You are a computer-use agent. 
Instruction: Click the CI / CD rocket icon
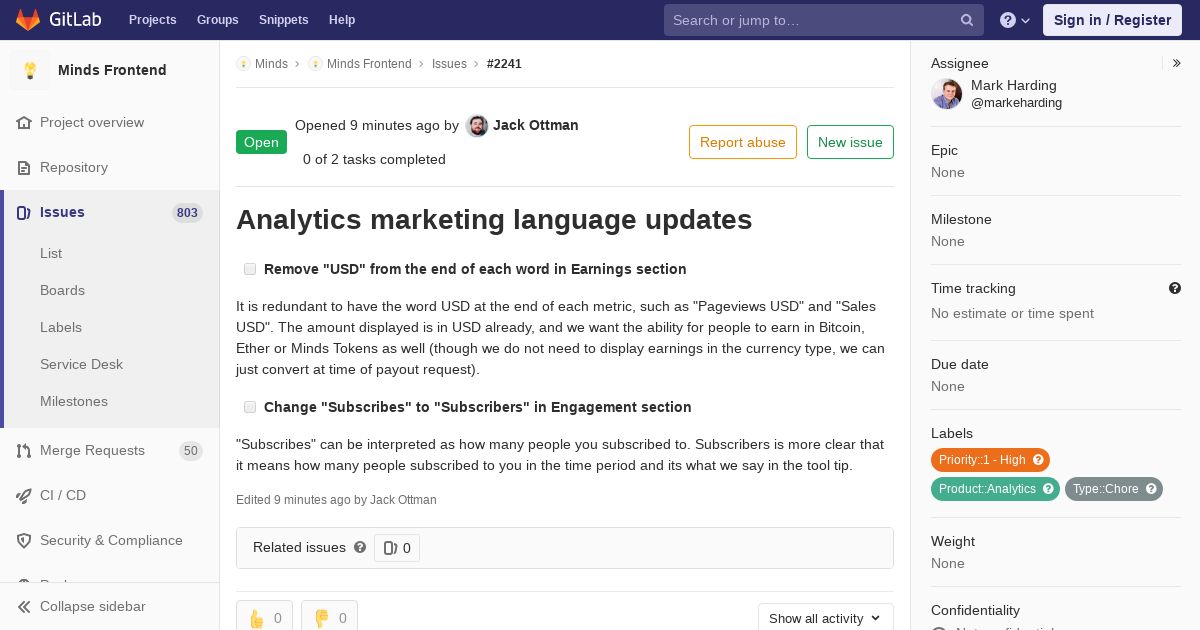(x=24, y=496)
